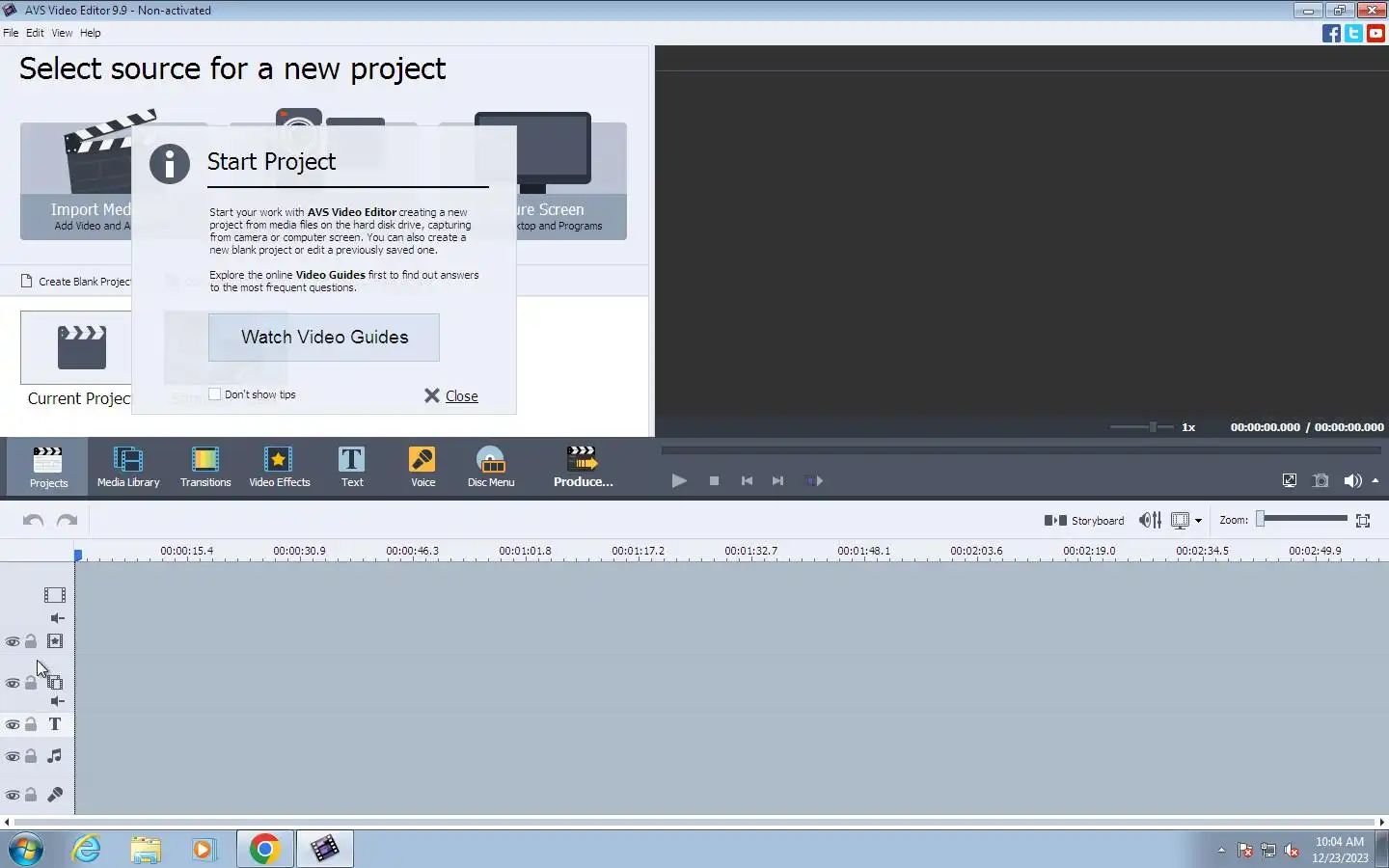Click Watch Video Guides button
This screenshot has height=868, width=1389.
[324, 338]
